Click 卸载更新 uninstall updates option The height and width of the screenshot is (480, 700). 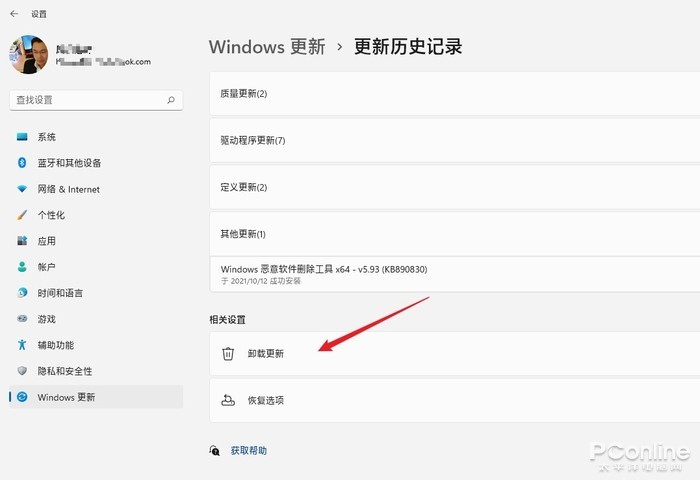266,354
